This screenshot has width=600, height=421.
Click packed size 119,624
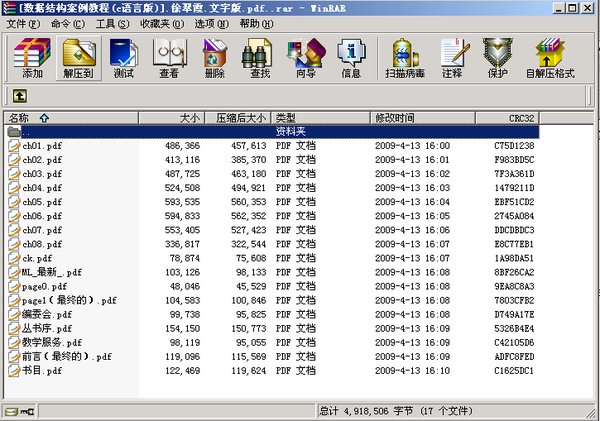(x=248, y=371)
